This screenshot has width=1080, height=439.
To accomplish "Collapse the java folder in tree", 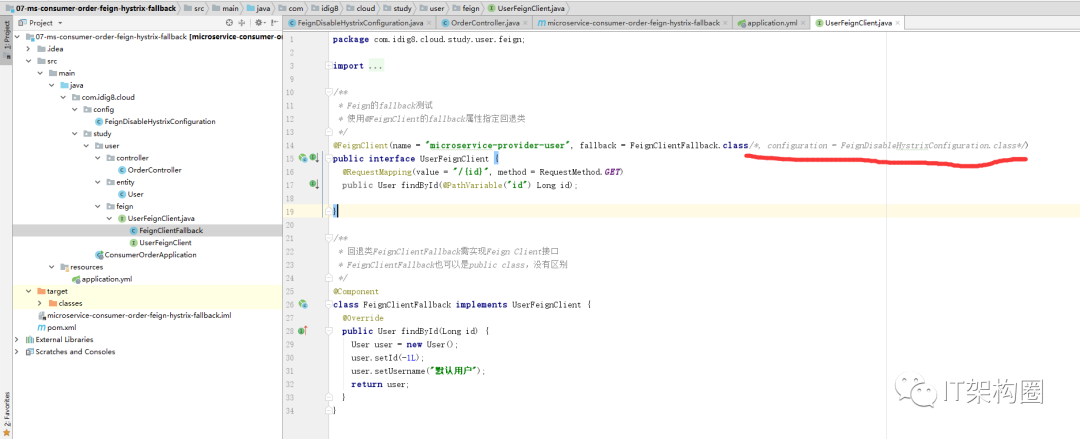I will tap(52, 85).
